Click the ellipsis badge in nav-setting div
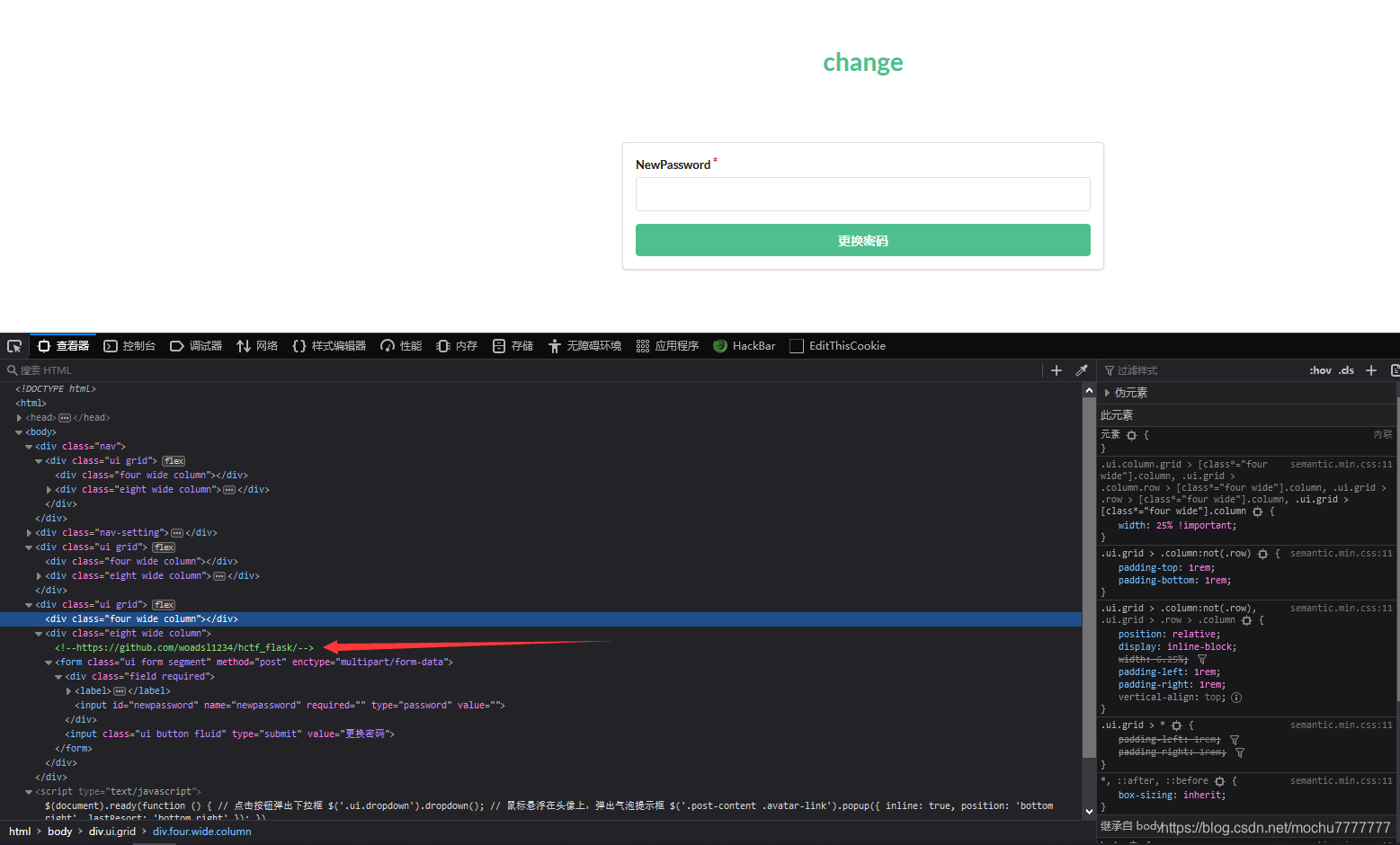This screenshot has height=845, width=1400. pos(177,533)
